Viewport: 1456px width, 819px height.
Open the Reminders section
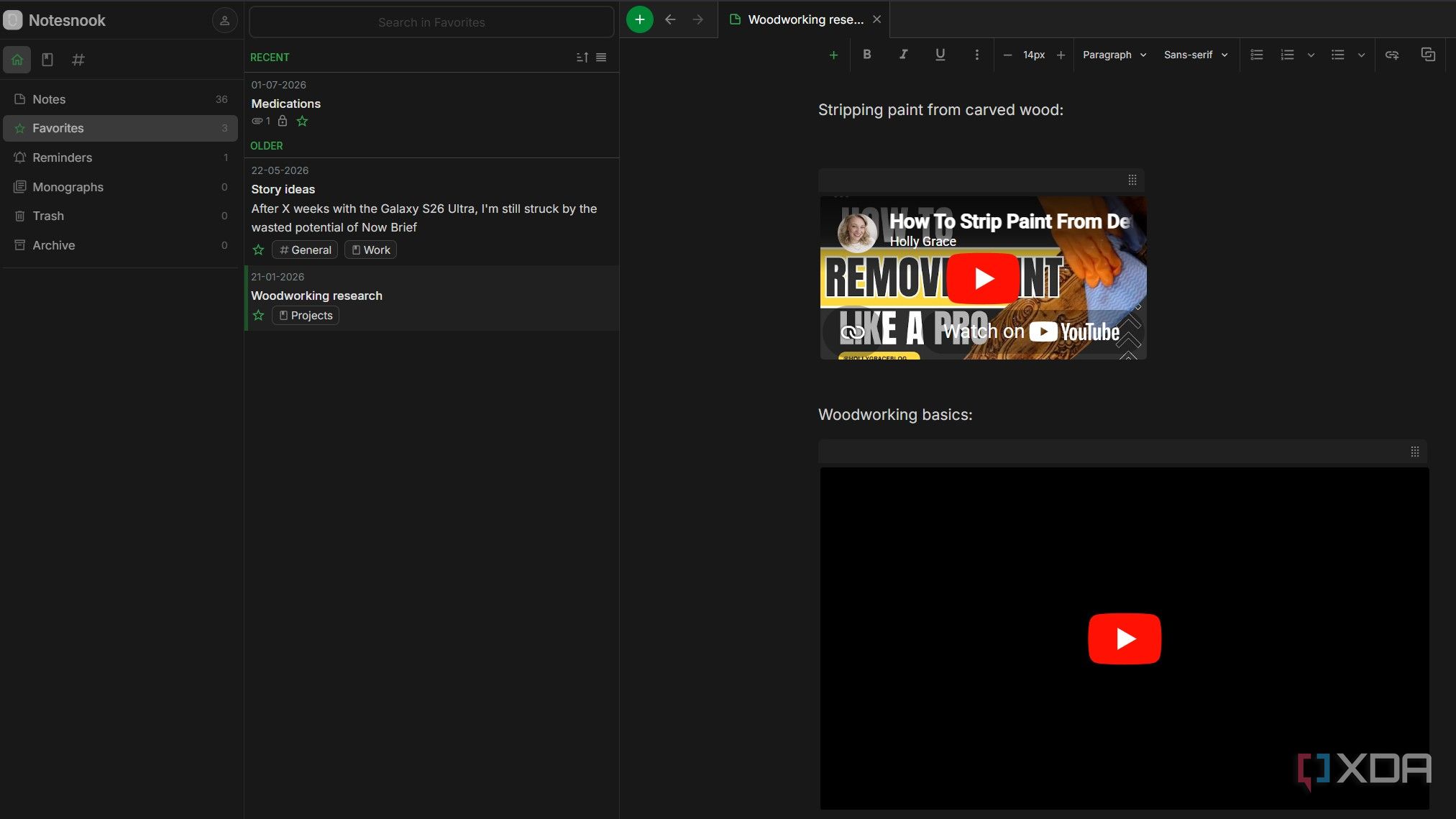(x=120, y=157)
